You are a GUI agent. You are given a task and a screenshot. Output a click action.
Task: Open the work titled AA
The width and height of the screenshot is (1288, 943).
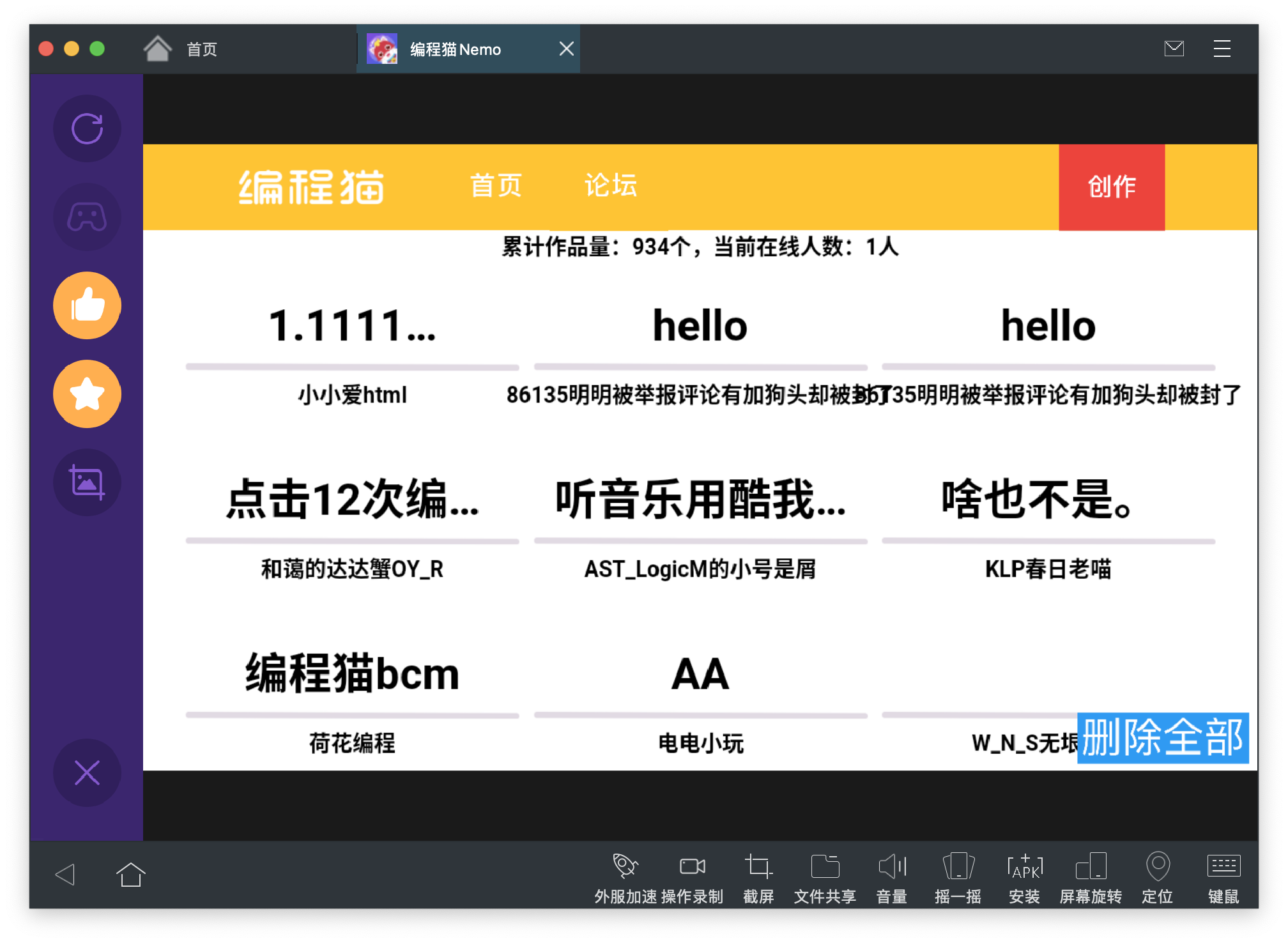[x=700, y=674]
